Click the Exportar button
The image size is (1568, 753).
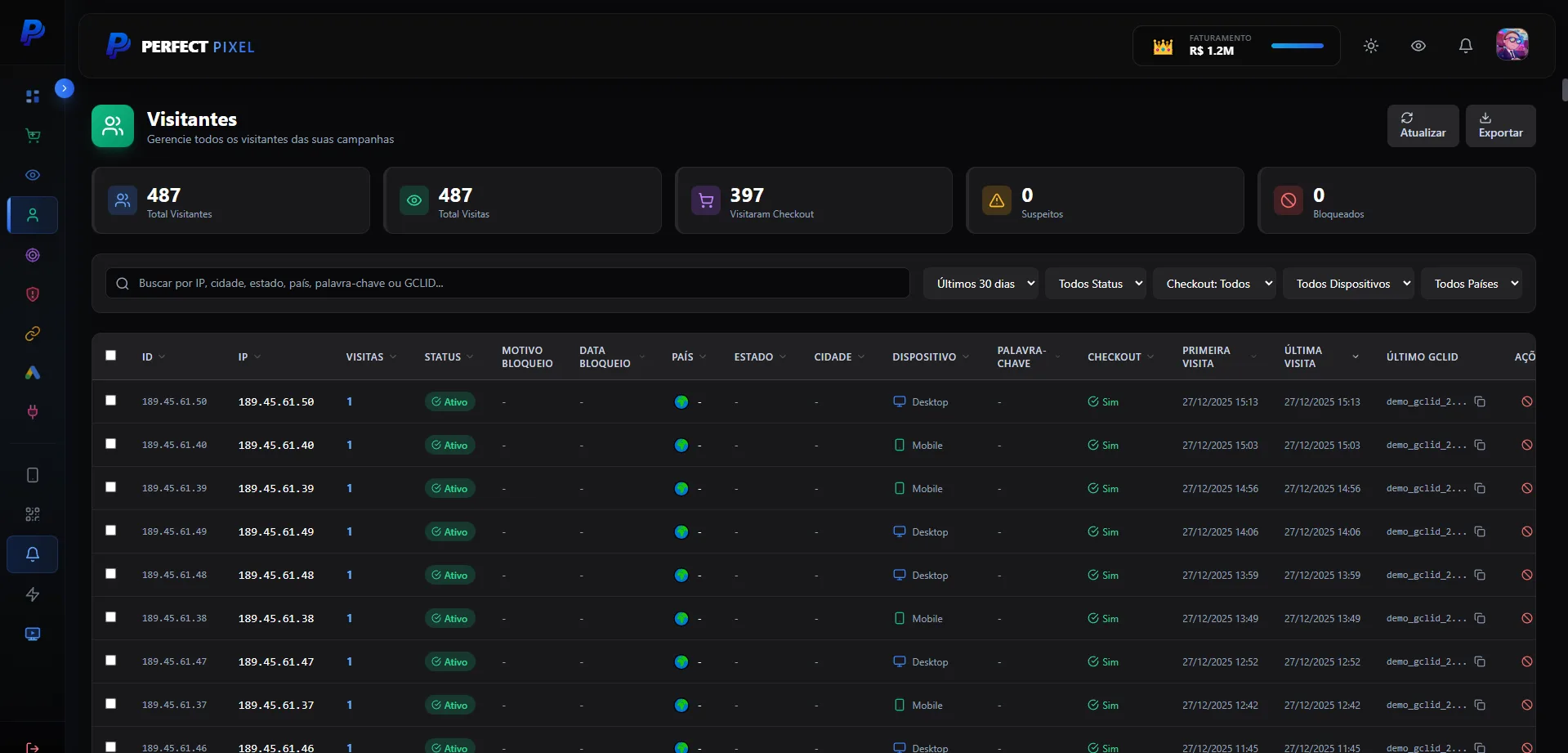coord(1500,126)
